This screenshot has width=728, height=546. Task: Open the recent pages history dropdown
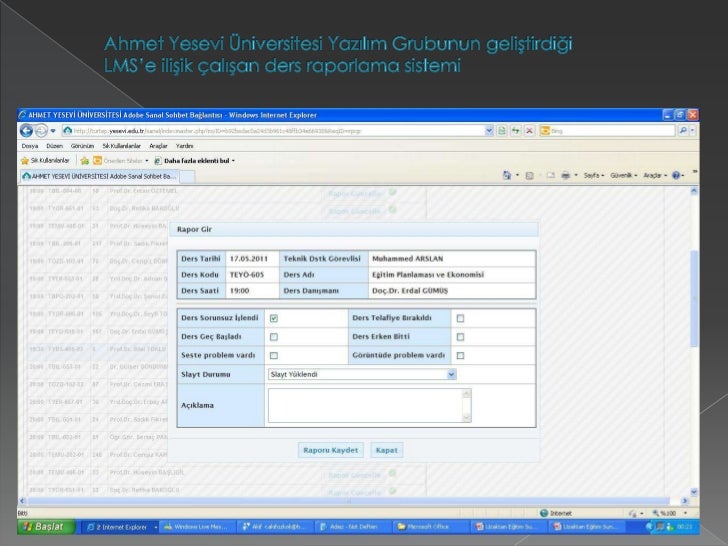(x=53, y=131)
